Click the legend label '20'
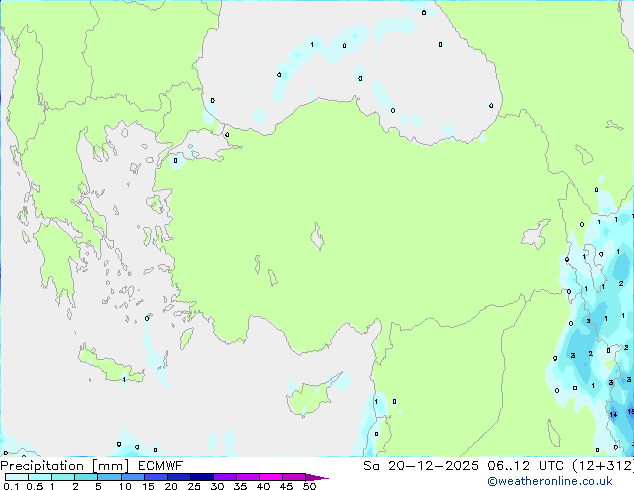This screenshot has height=490, width=634. point(171,486)
